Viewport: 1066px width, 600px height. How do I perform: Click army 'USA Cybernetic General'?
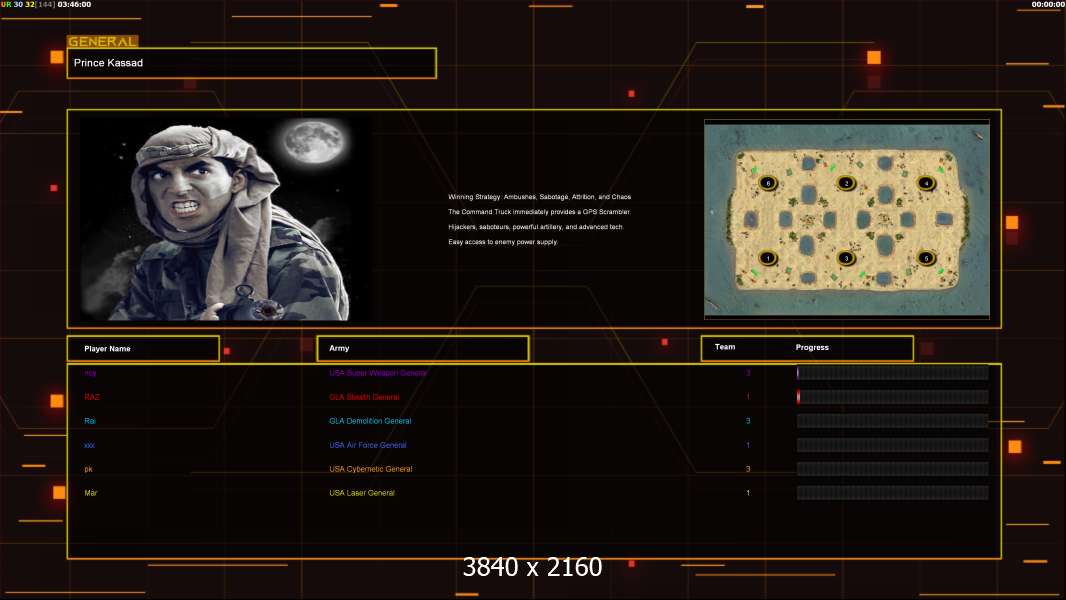371,469
